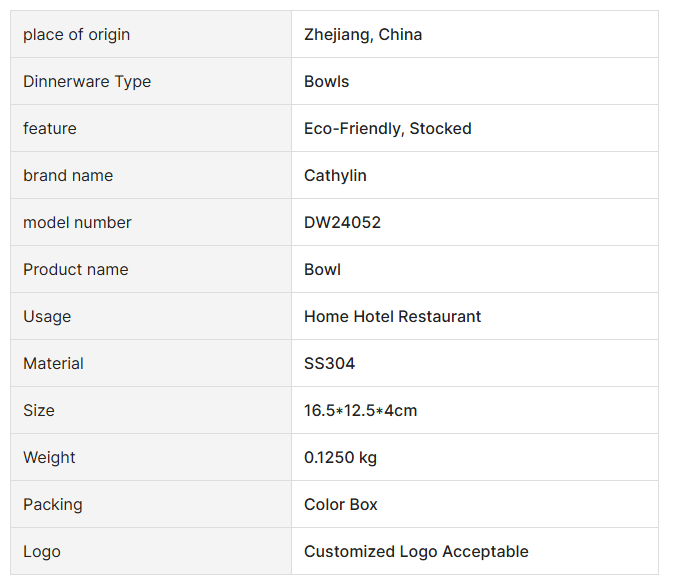Click the 'Color Box' packing value

click(341, 505)
